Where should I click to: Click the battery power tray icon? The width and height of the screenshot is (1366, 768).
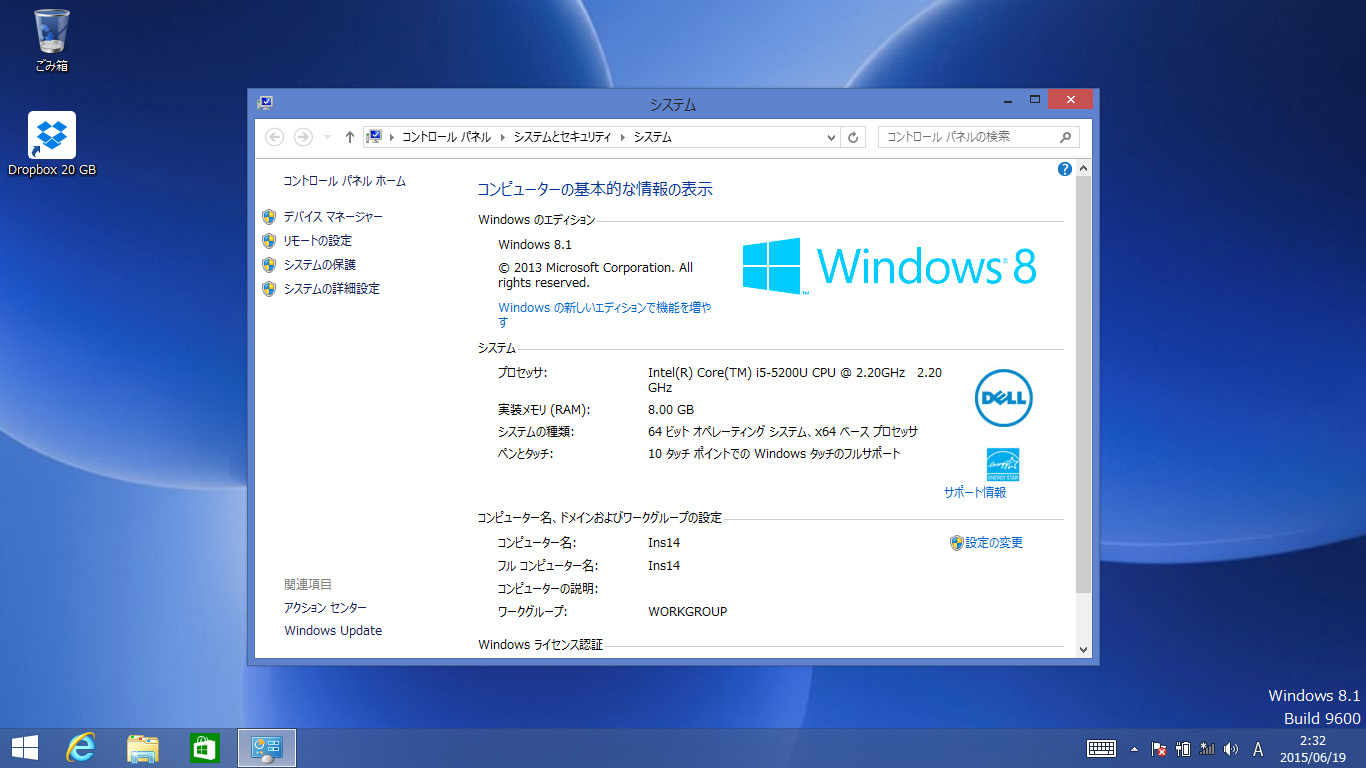pyautogui.click(x=1183, y=748)
